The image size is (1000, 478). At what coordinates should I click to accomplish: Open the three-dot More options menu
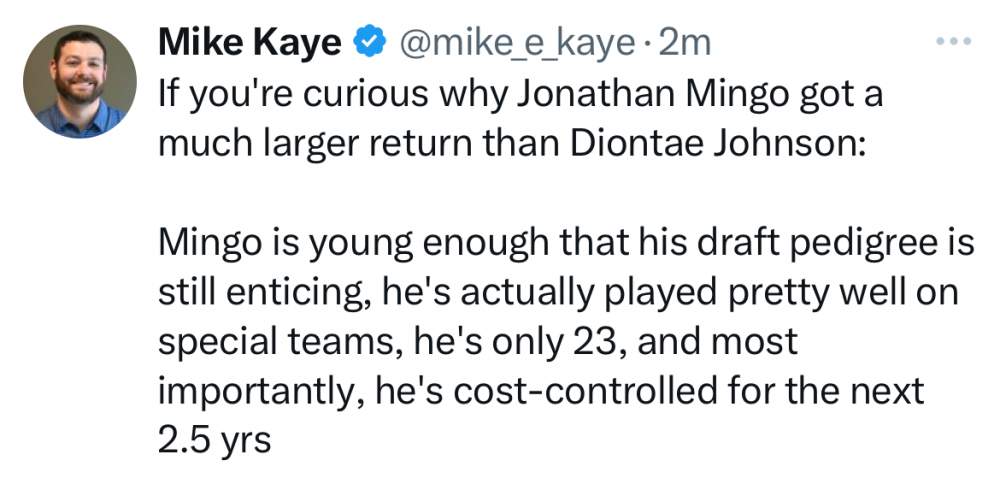point(952,41)
